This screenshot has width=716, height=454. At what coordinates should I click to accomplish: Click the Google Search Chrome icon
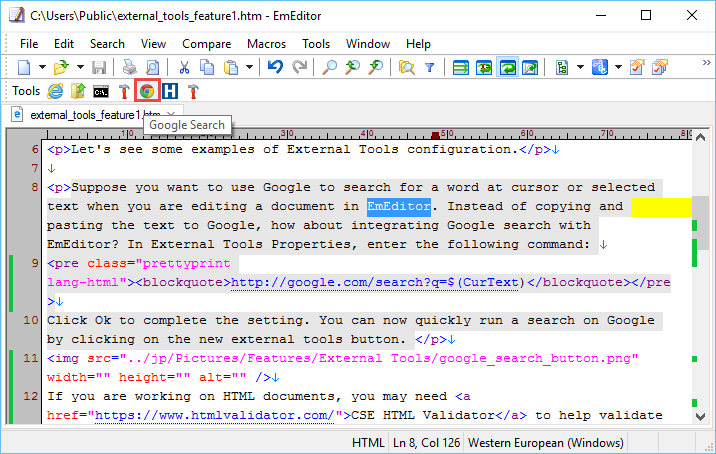click(x=147, y=91)
